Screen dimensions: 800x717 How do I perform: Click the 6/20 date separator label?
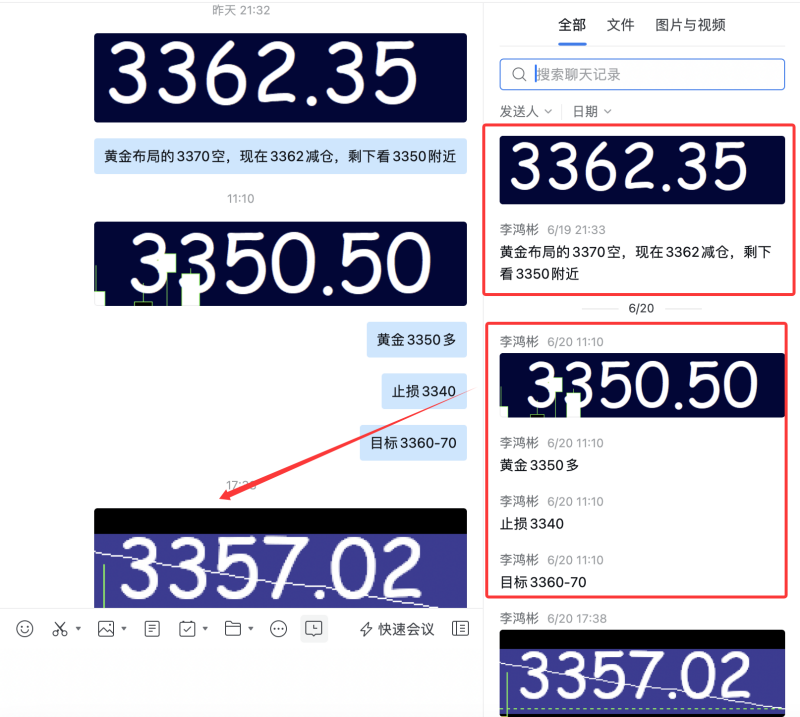click(641, 308)
